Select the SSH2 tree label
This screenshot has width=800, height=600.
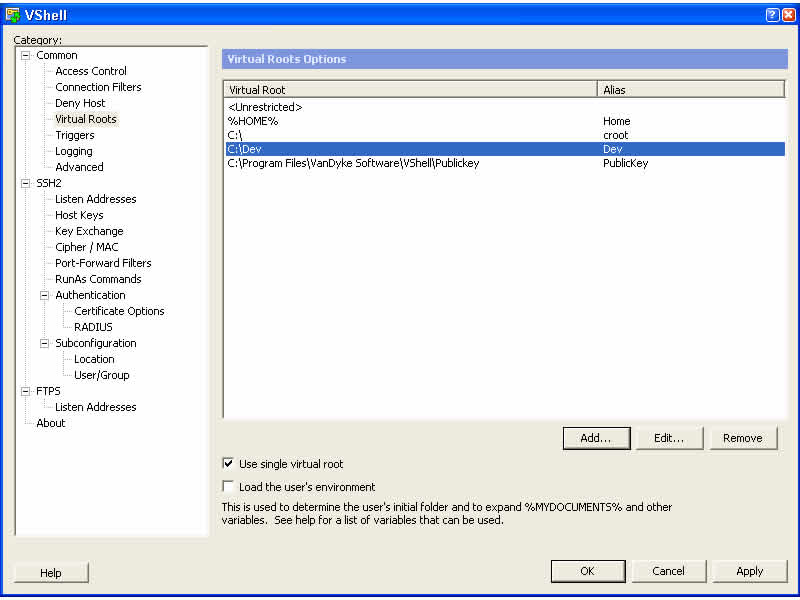[x=48, y=183]
